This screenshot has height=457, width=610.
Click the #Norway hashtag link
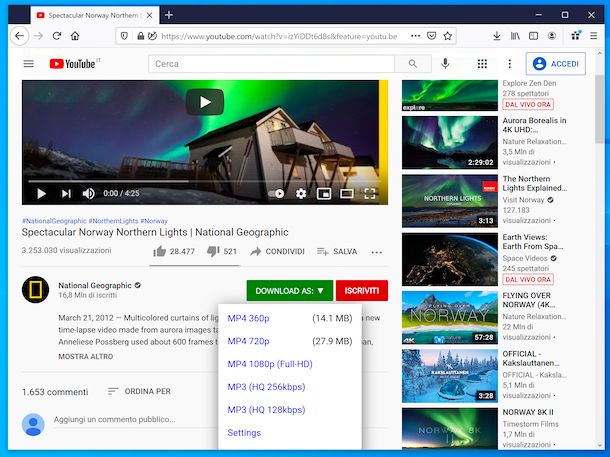coord(154,221)
